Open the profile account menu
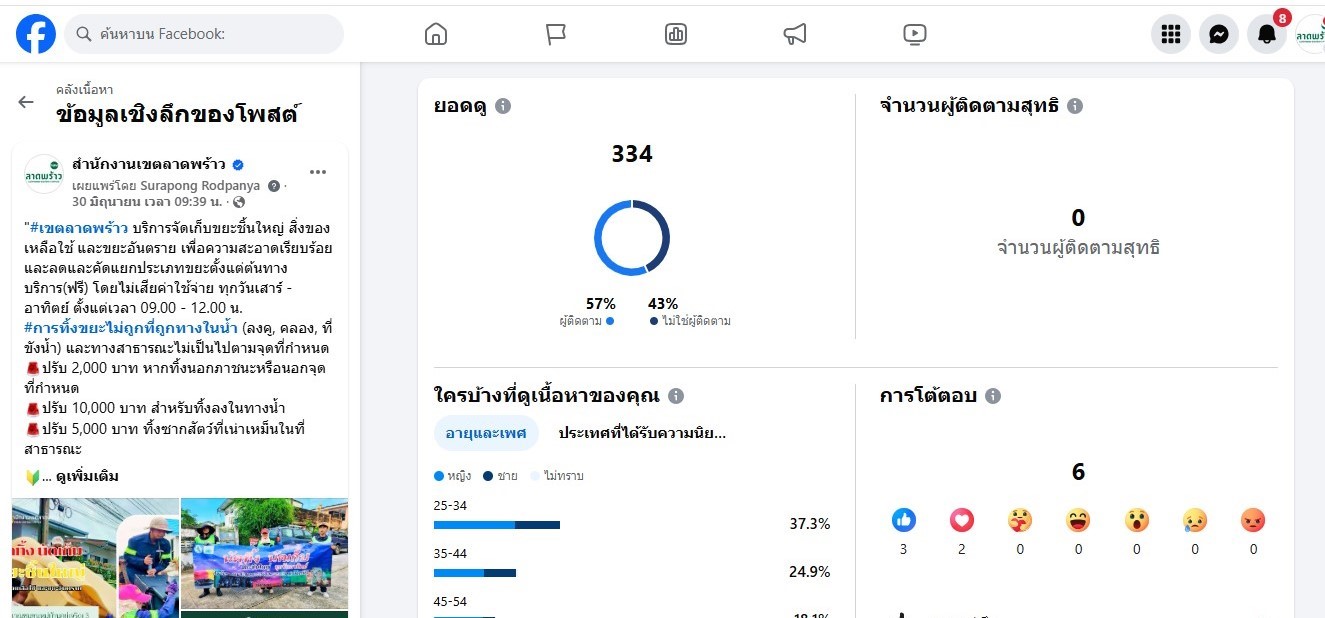 (x=1310, y=34)
